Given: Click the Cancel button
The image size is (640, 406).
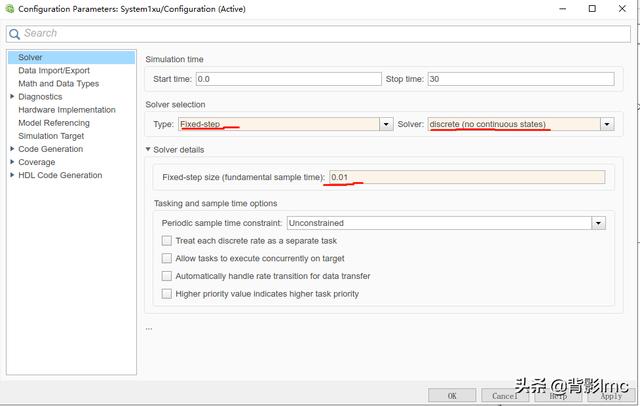Looking at the screenshot, I should (505, 395).
